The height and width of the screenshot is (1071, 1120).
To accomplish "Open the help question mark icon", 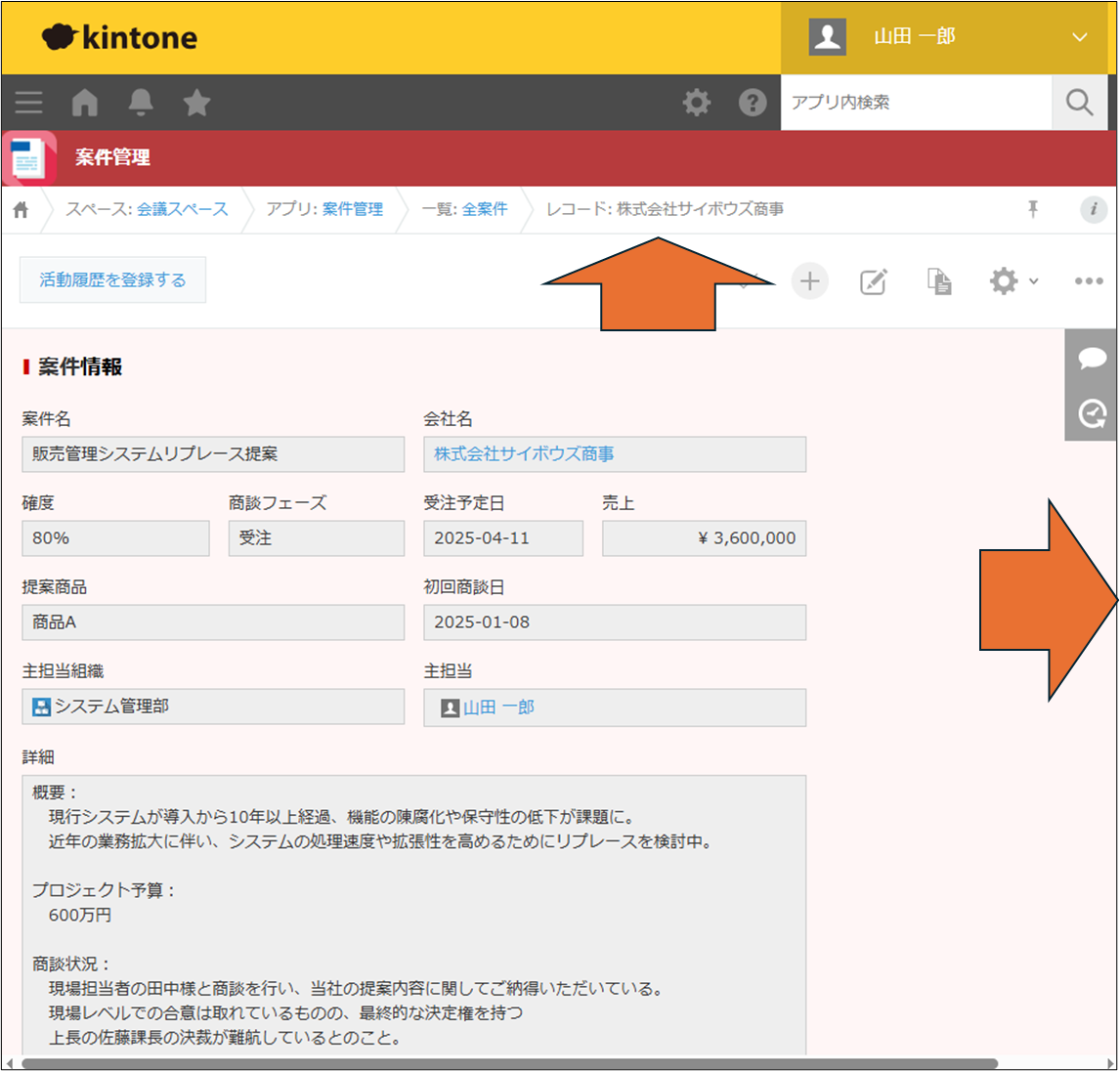I will (x=753, y=103).
